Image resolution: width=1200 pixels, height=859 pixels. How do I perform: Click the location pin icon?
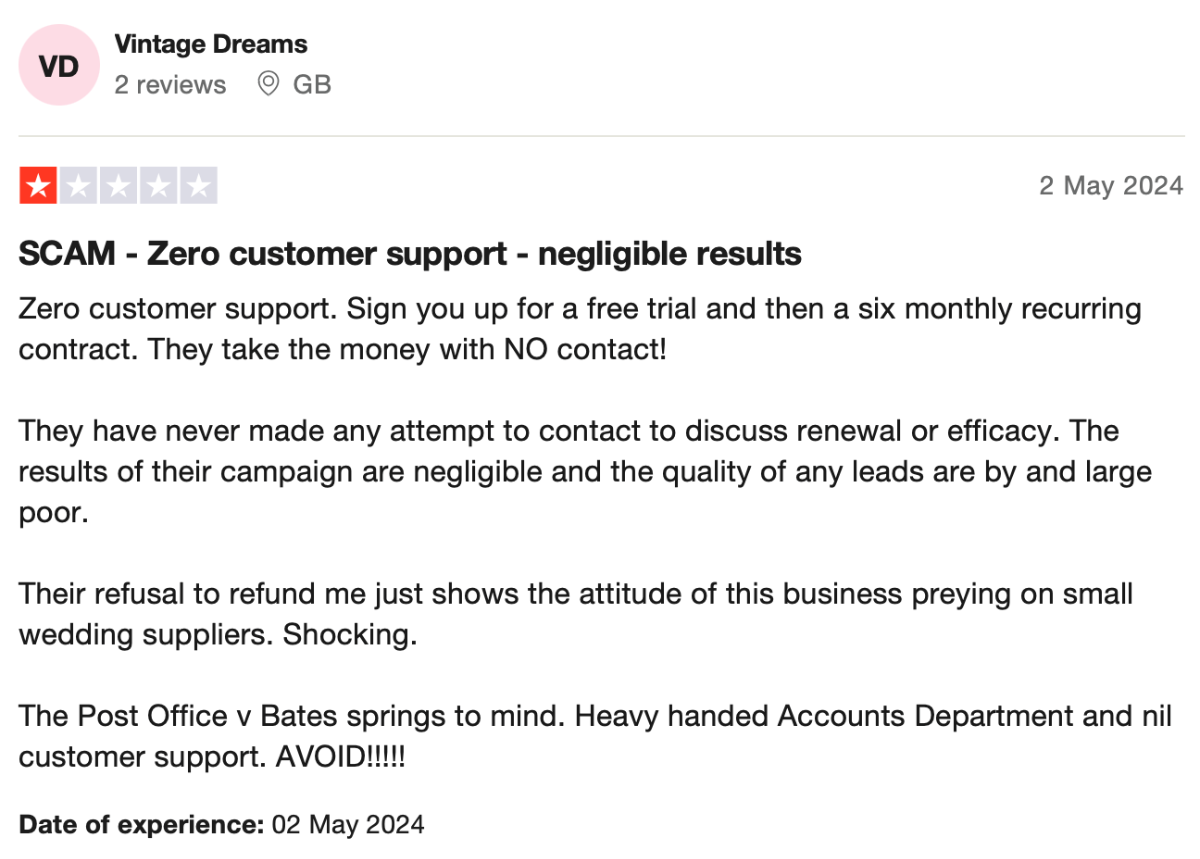point(268,84)
